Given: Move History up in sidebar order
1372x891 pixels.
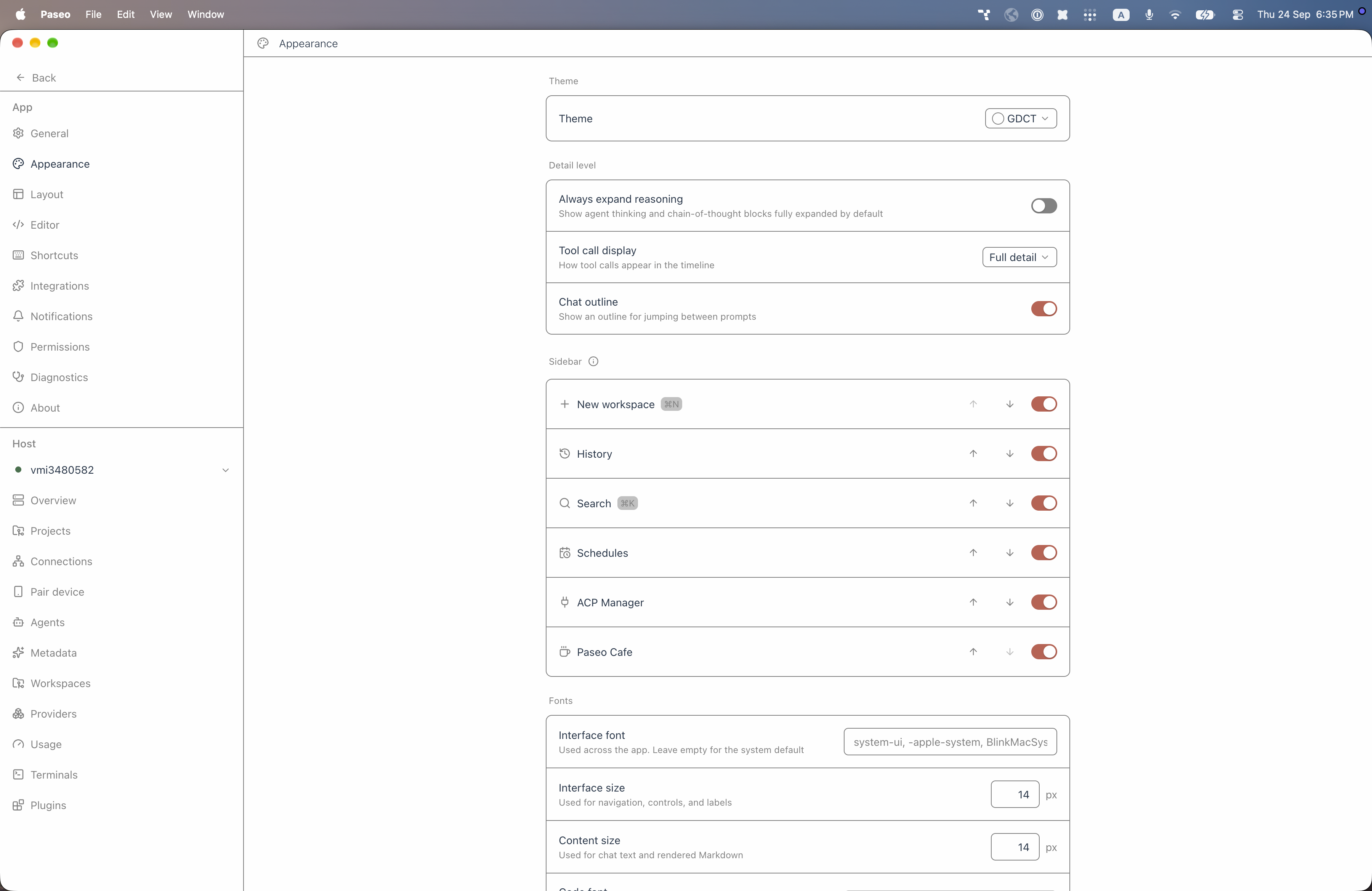Looking at the screenshot, I should pyautogui.click(x=973, y=454).
